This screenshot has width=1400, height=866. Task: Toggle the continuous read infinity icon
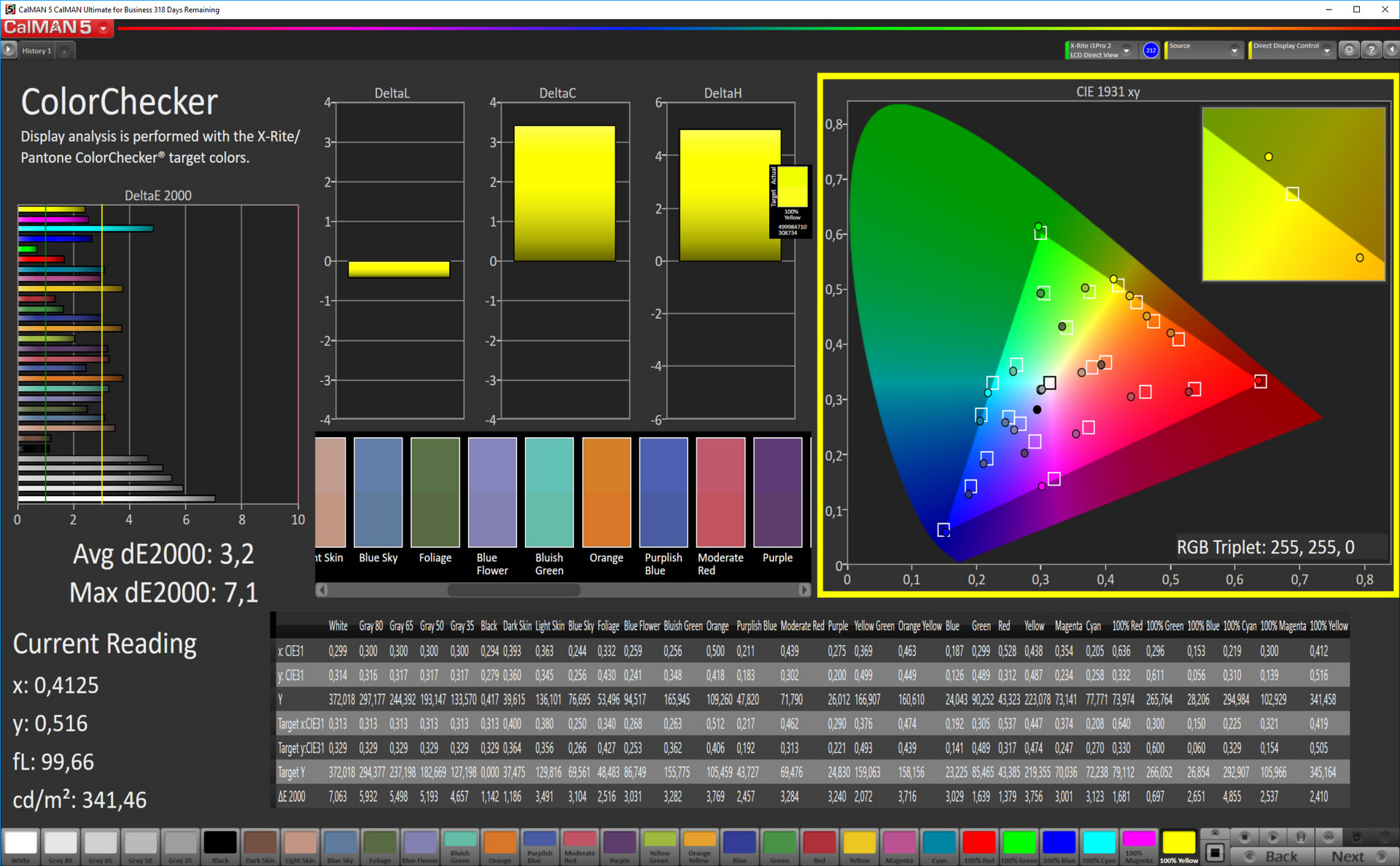(x=1329, y=837)
